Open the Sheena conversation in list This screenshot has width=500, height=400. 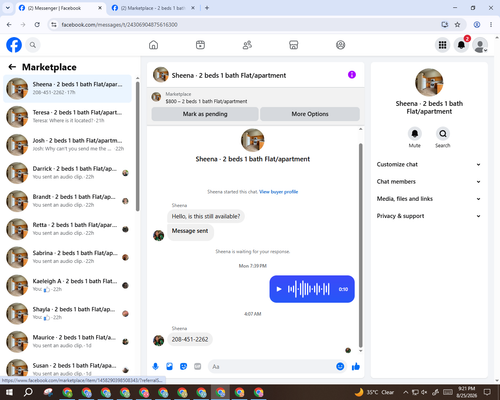point(67,88)
